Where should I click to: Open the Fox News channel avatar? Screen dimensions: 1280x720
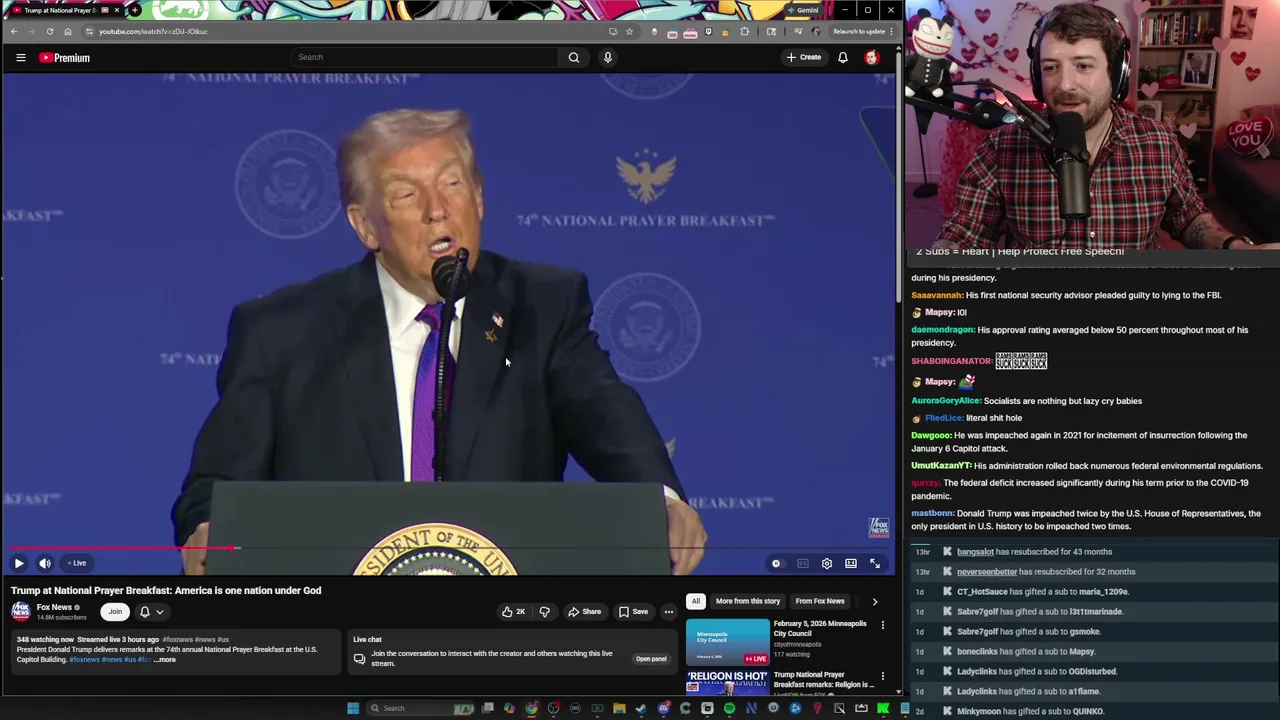pos(21,611)
